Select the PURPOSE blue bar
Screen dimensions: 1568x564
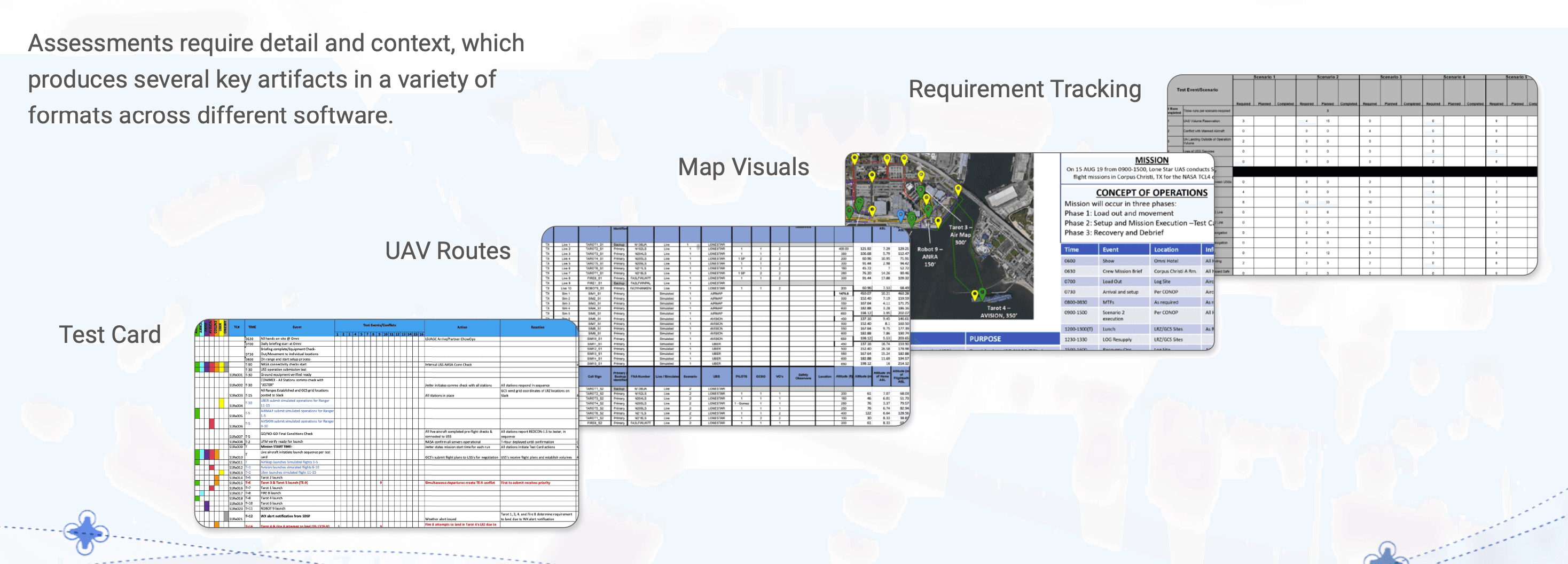click(1012, 339)
